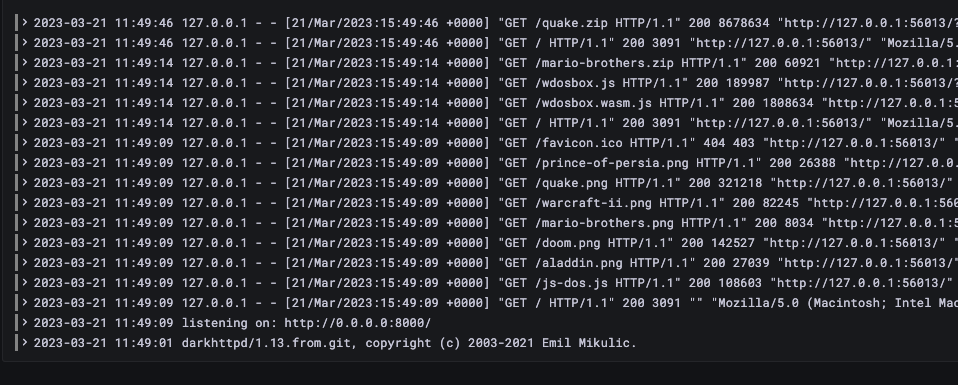Expand the mario-brothers.zip log row chevron
The height and width of the screenshot is (385, 958).
coord(25,62)
